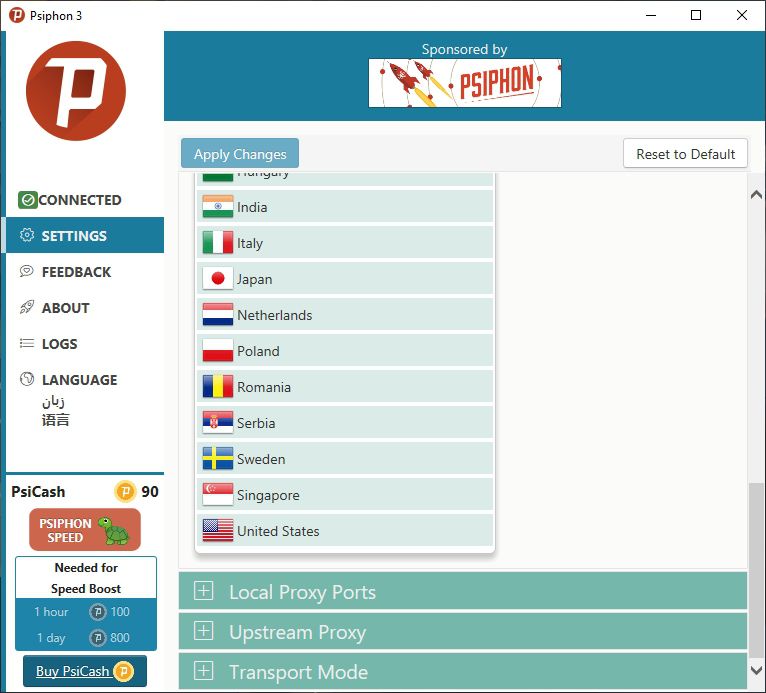Image resolution: width=766 pixels, height=693 pixels.
Task: Open the Settings tab
Action: [x=85, y=235]
